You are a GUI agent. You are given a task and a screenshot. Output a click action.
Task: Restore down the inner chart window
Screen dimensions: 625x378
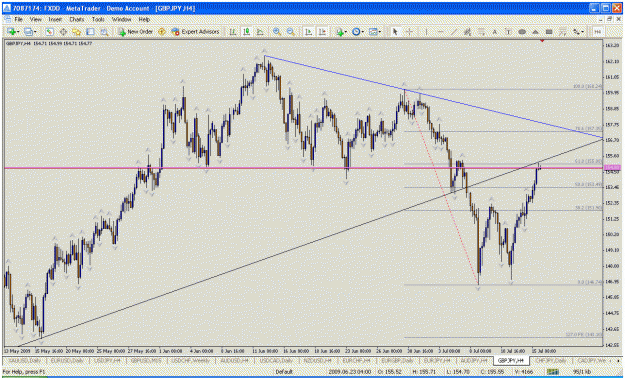click(x=609, y=19)
